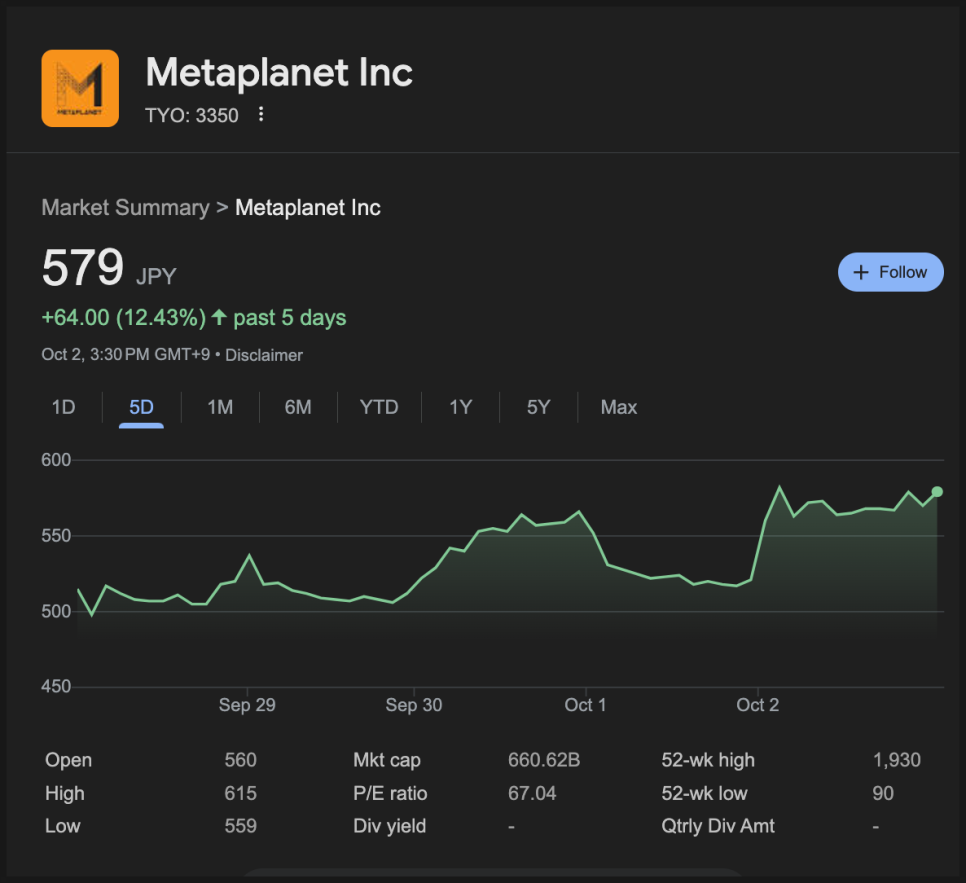Click the plus icon in Follow button

[861, 272]
